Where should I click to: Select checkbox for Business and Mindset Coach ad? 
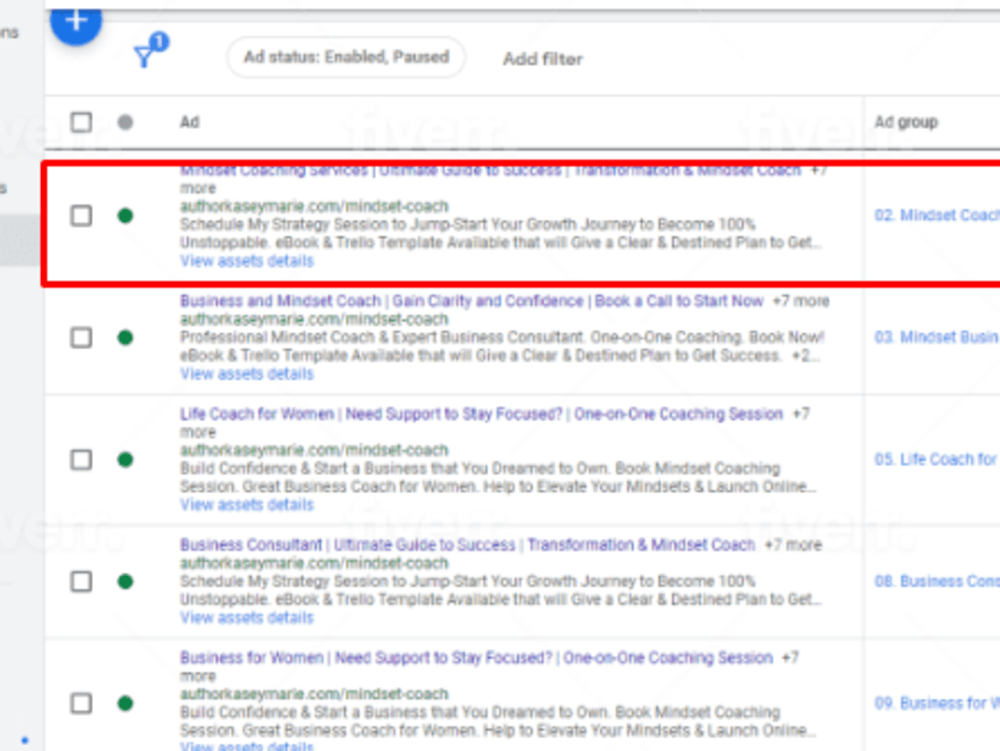point(81,337)
